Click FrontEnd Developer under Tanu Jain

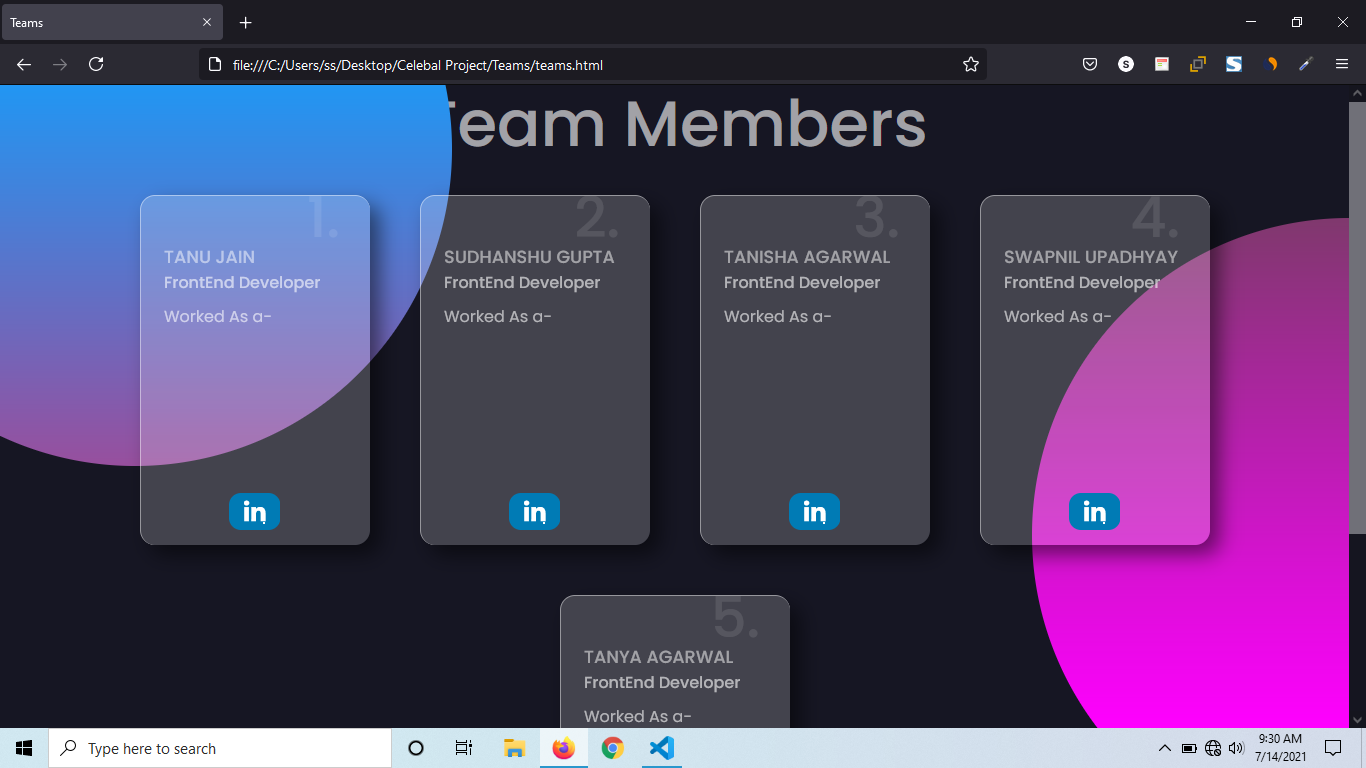point(242,283)
